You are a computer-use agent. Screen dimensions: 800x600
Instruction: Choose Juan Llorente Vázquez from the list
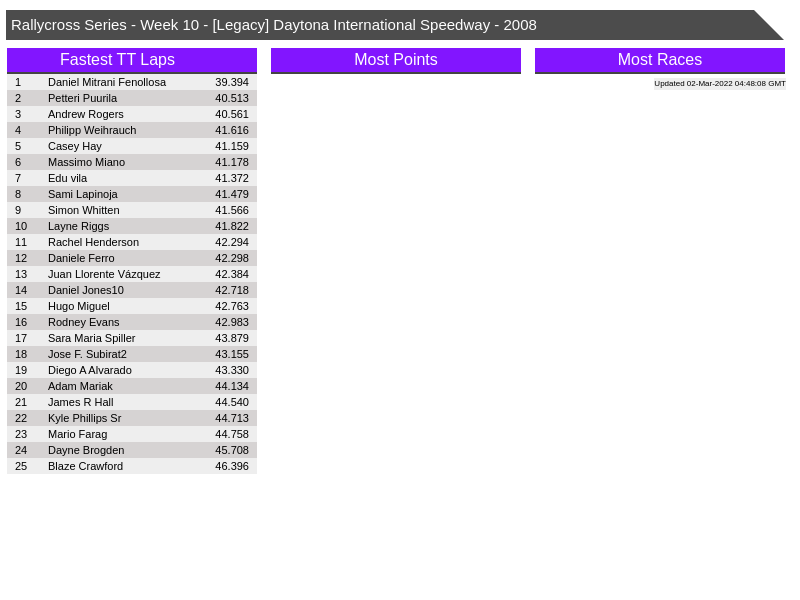tap(104, 274)
